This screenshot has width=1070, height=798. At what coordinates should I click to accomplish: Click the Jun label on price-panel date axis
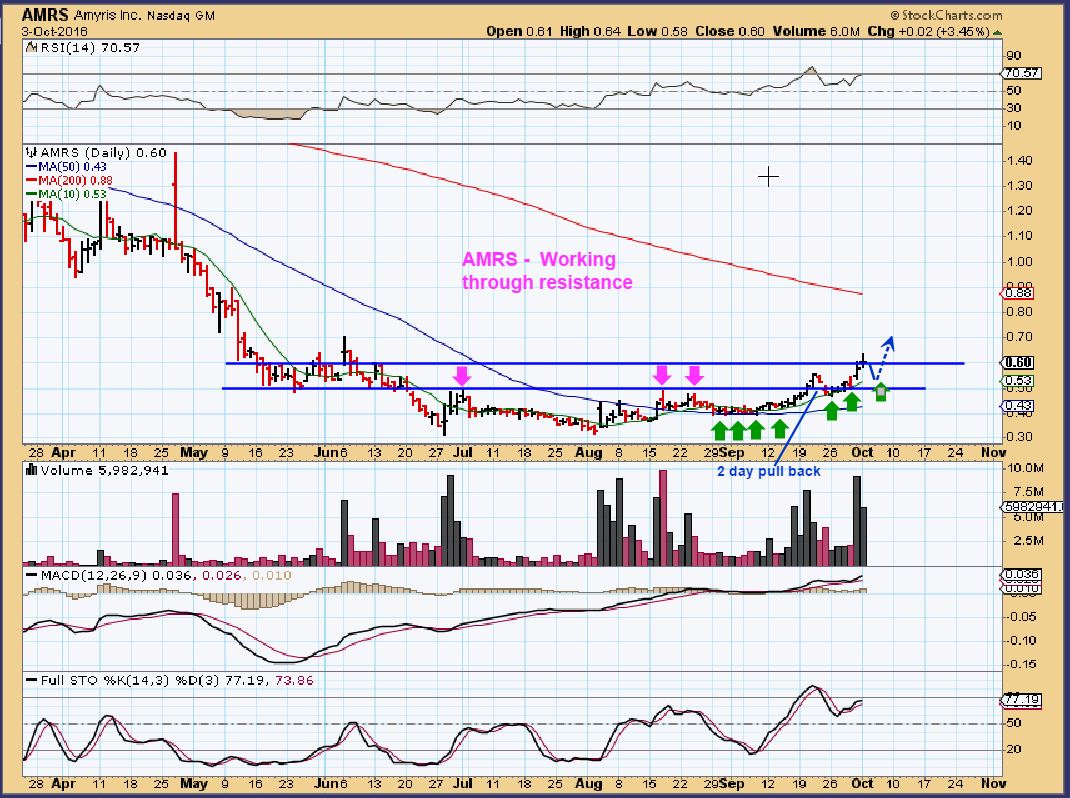pos(328,453)
